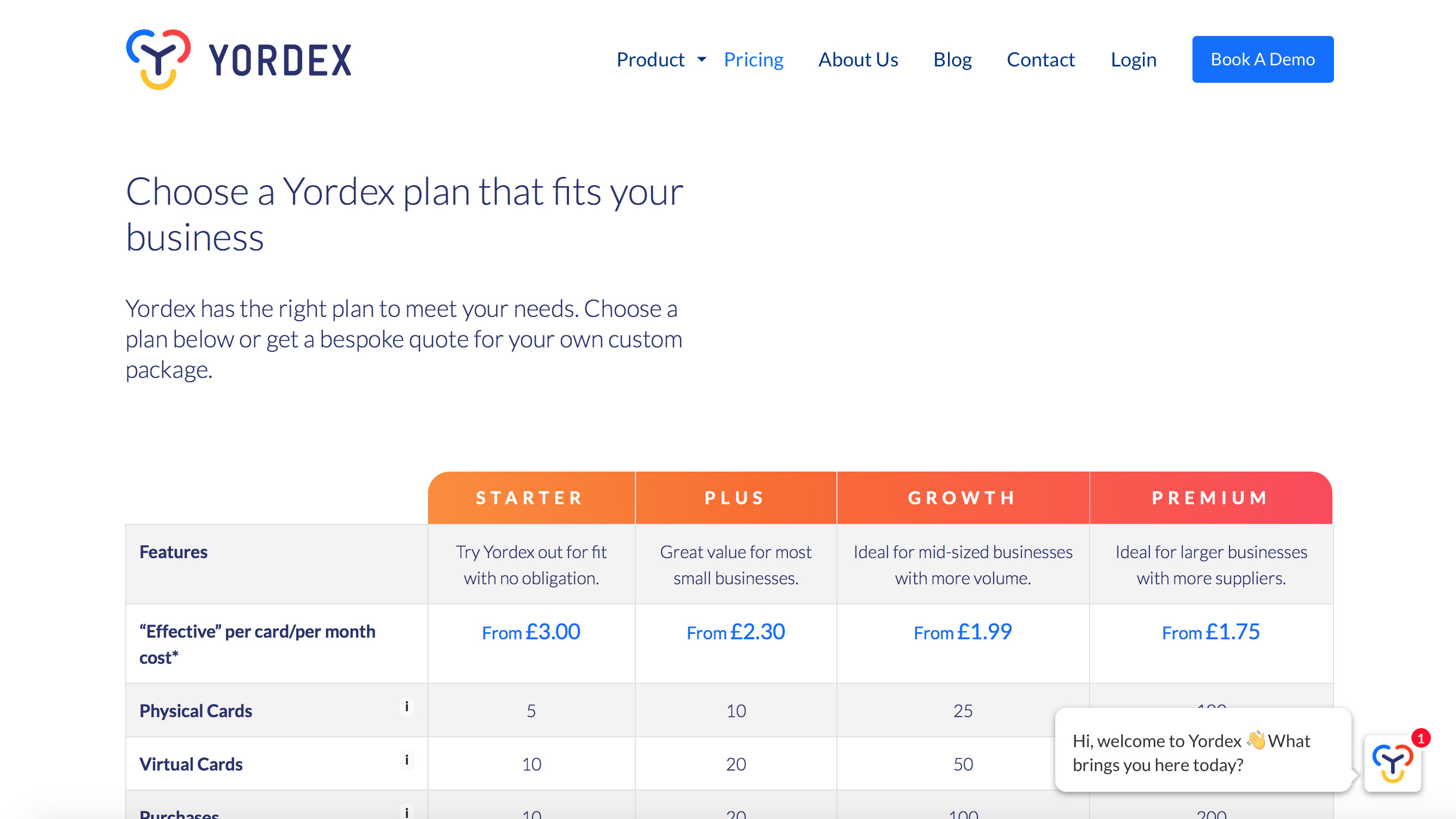Open the Product menu

(x=650, y=59)
